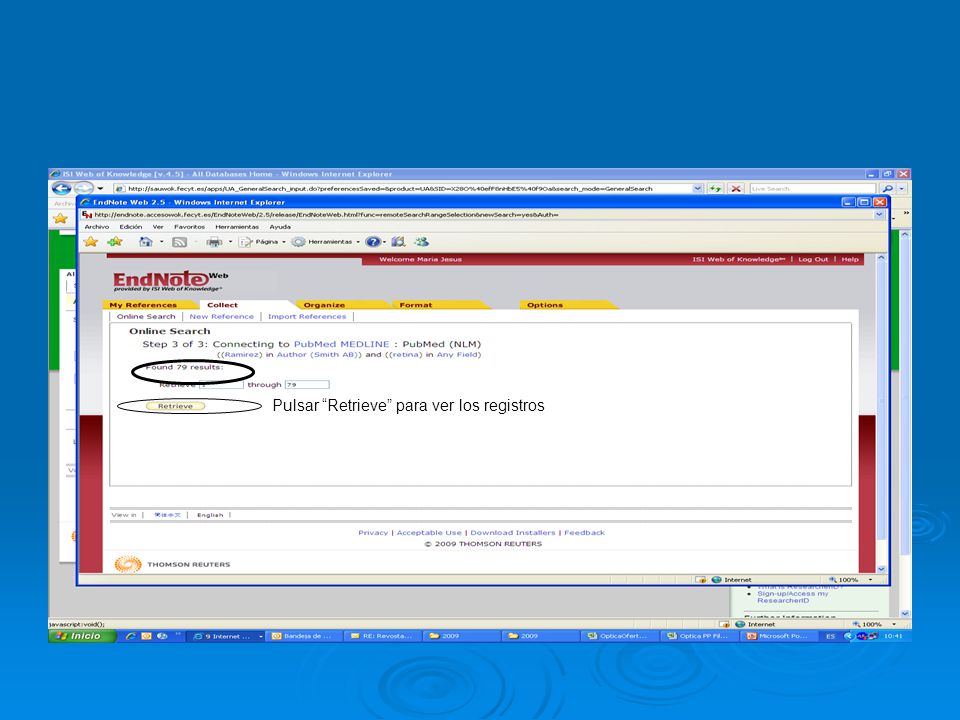Viewport: 960px width, 720px height.
Task: Click the Help link in red header
Action: 850,259
